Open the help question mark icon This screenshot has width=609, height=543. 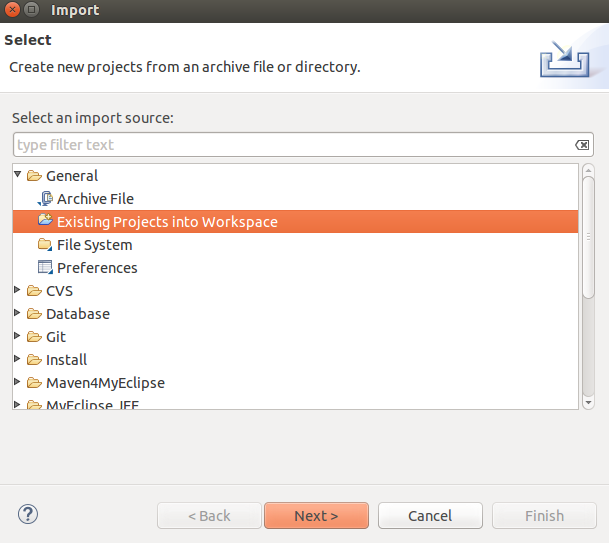click(27, 515)
